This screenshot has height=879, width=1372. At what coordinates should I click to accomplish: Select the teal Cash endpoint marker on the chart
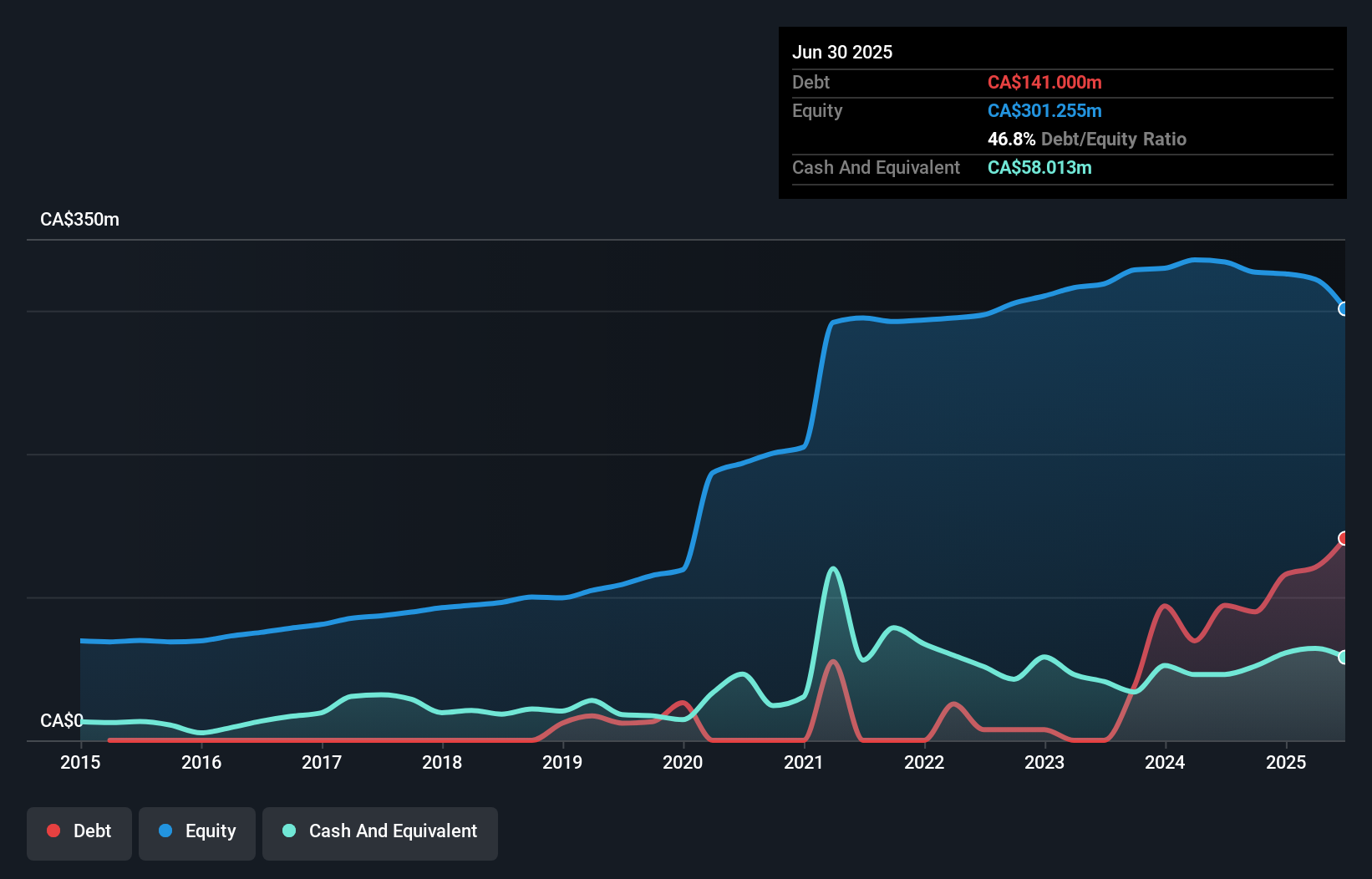(1344, 658)
